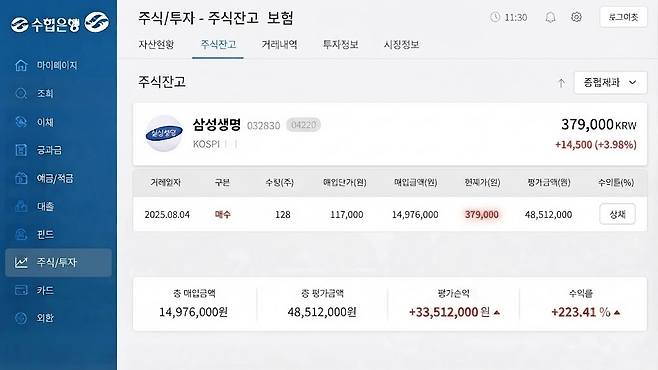Open the 이체 transfer icon in sidebar
The width and height of the screenshot is (658, 370).
click(x=21, y=122)
